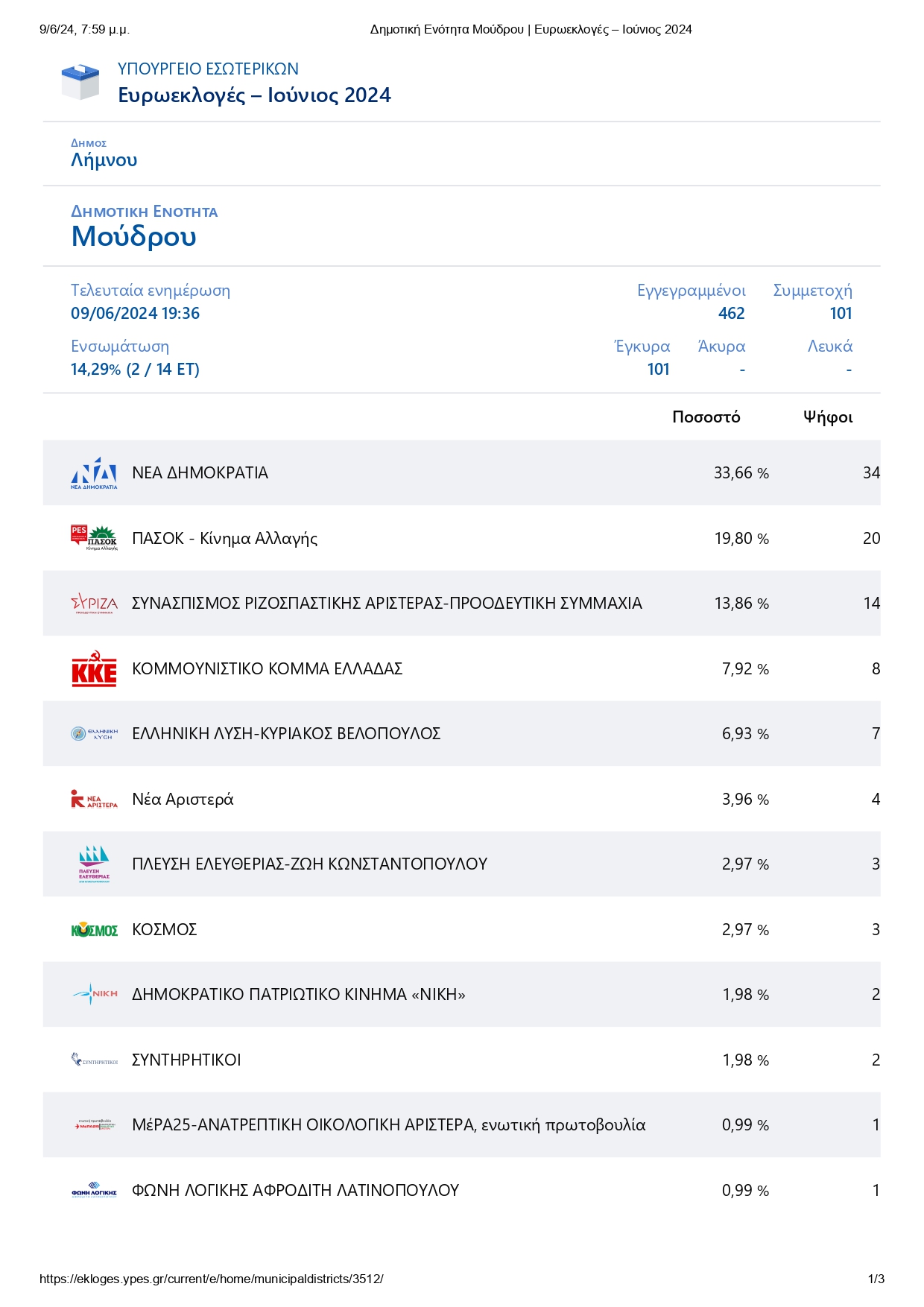The image size is (924, 1307).
Task: Click the ΣΥΡΙΖΑ party logo
Action: pyautogui.click(x=94, y=603)
